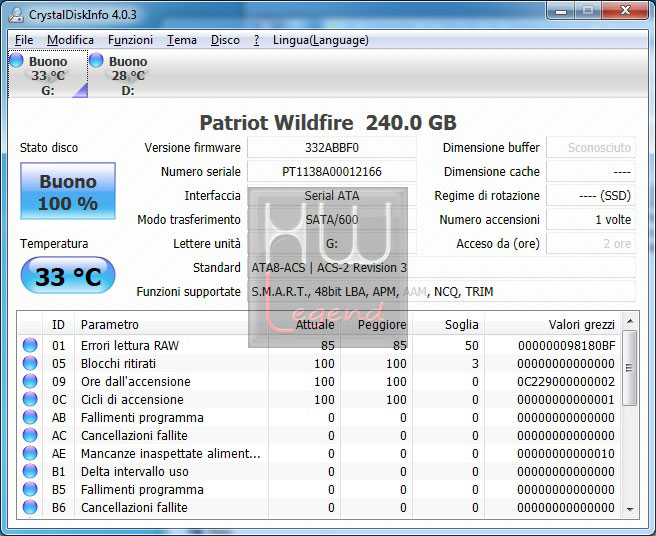Click status icon for Errori lettura RAW

(30, 345)
